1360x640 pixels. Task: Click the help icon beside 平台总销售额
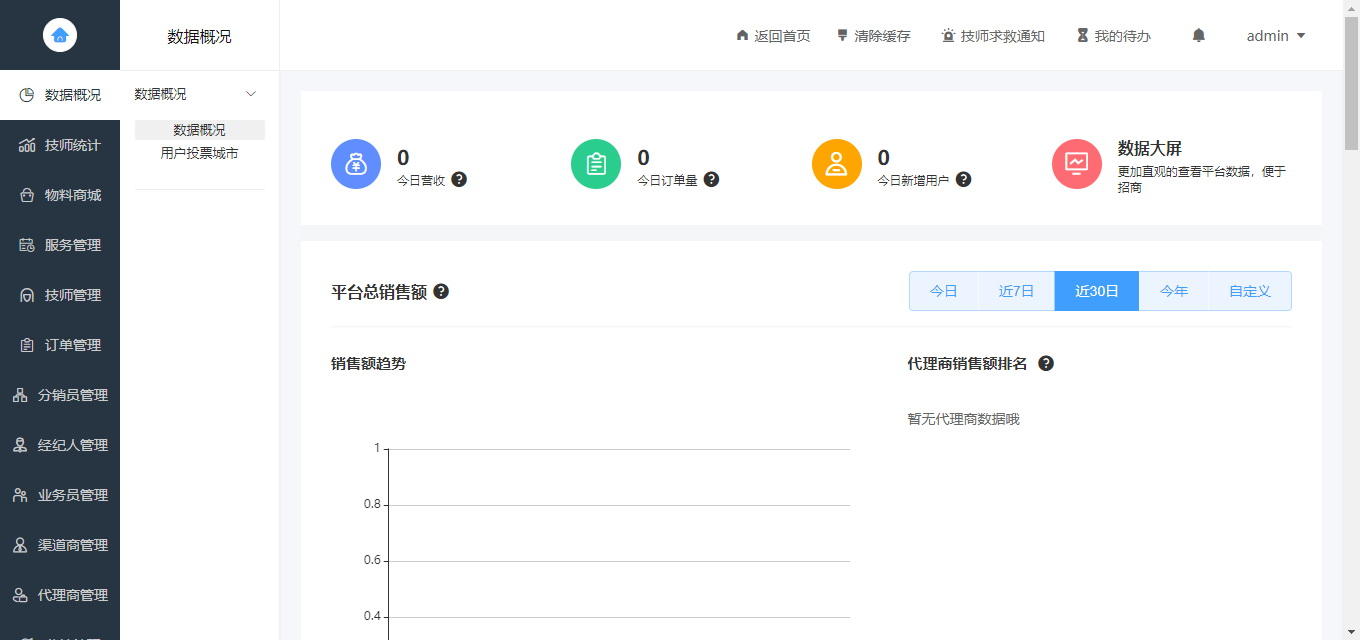pos(441,291)
